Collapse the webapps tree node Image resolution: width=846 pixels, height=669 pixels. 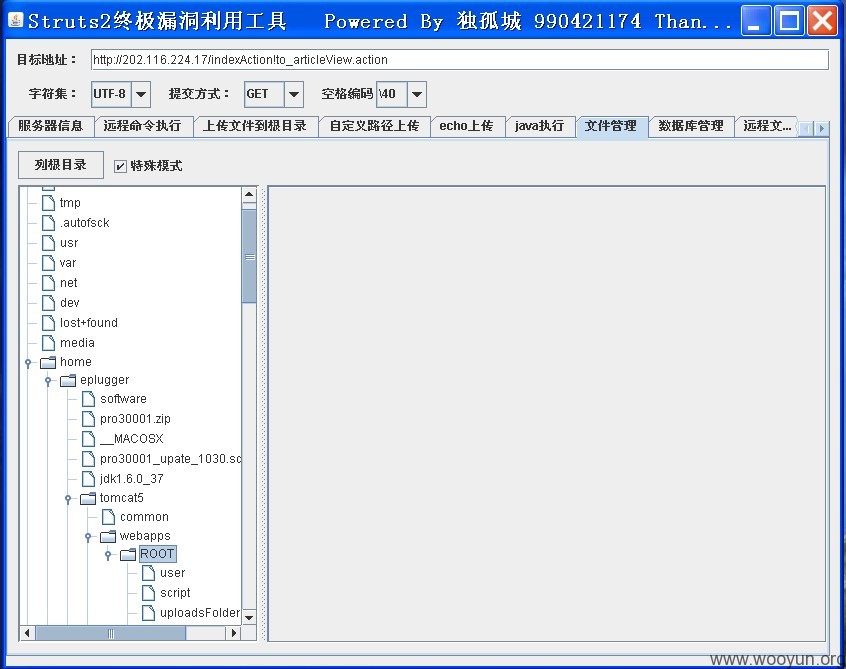pyautogui.click(x=88, y=537)
